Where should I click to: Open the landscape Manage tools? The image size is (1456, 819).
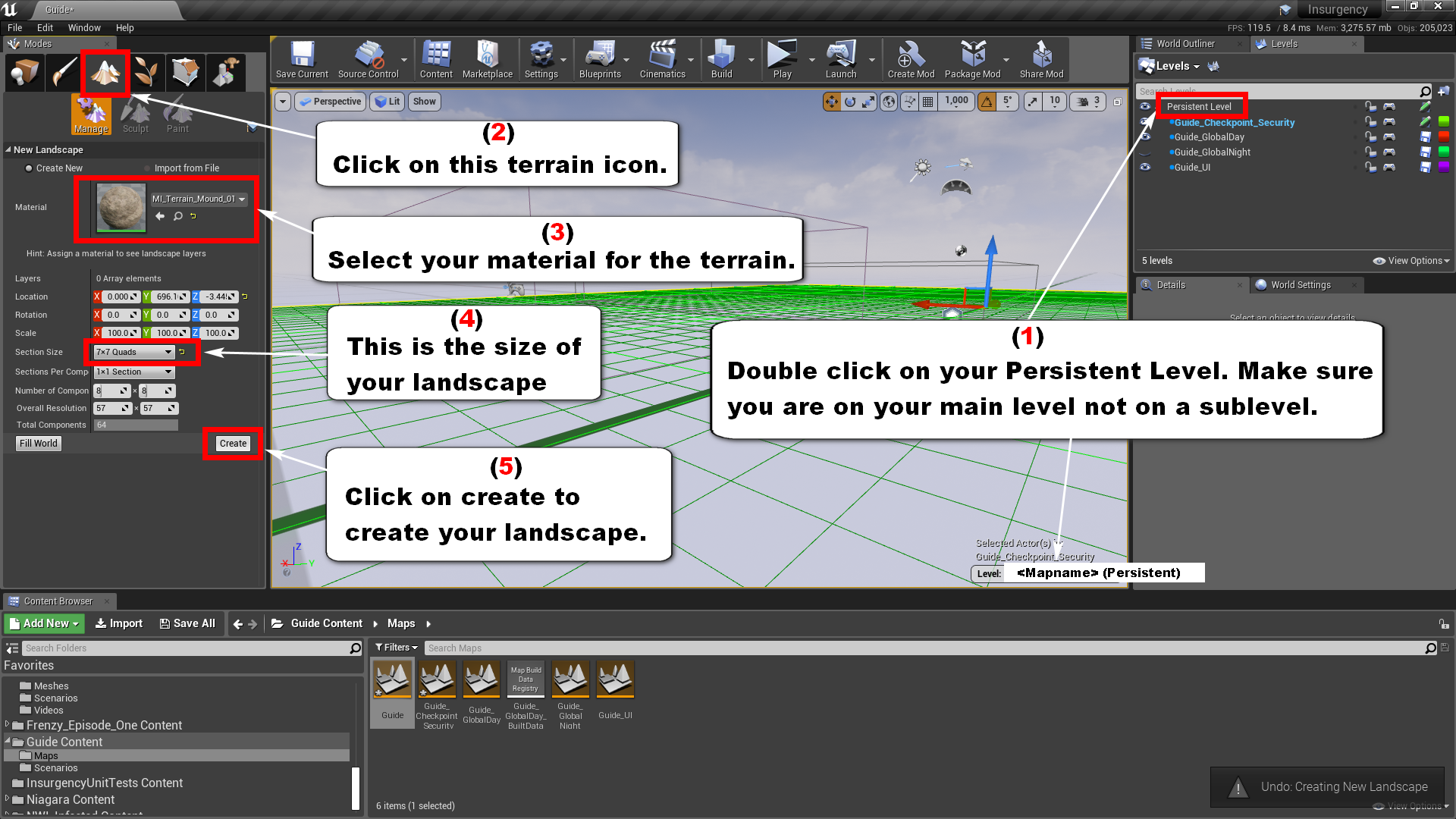[91, 115]
